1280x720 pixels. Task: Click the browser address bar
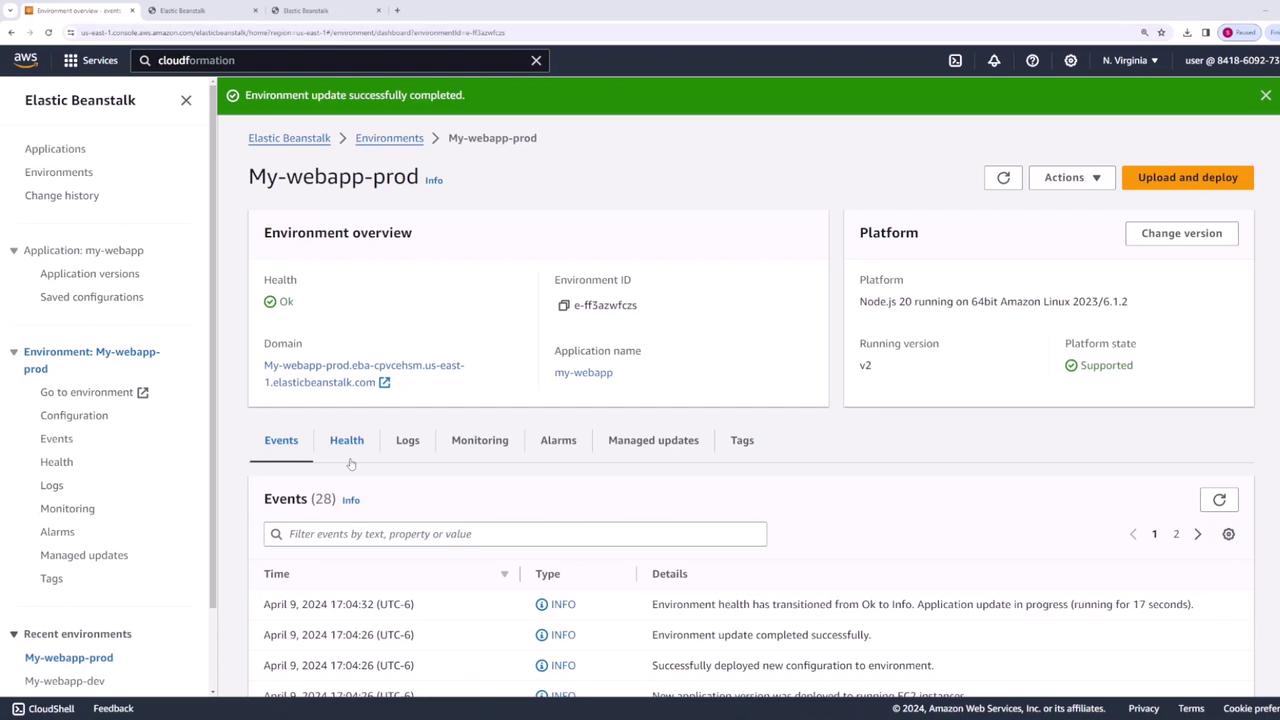600,32
